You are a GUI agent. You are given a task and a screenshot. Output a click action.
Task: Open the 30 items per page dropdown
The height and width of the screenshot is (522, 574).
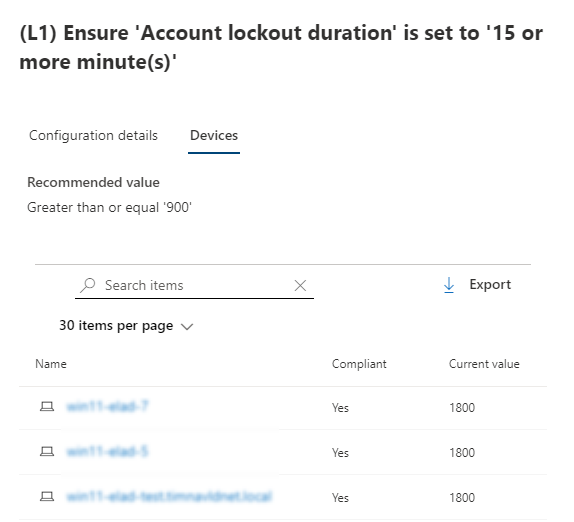click(x=126, y=325)
